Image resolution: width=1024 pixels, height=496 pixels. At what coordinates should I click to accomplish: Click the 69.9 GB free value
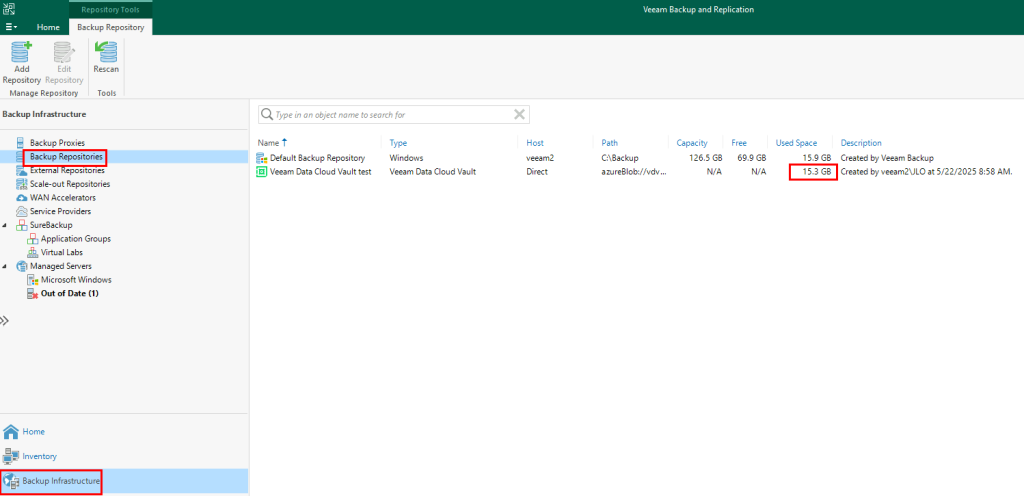(x=752, y=158)
